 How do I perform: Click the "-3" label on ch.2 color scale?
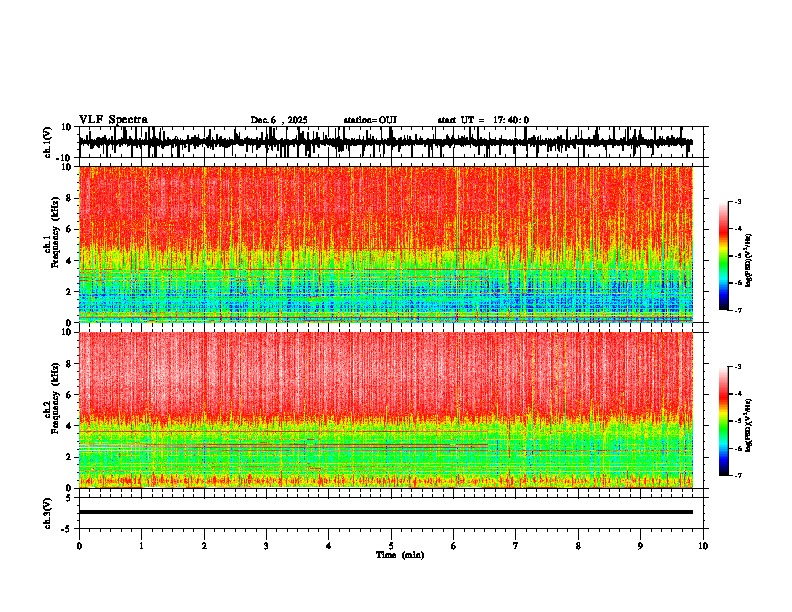click(738, 367)
